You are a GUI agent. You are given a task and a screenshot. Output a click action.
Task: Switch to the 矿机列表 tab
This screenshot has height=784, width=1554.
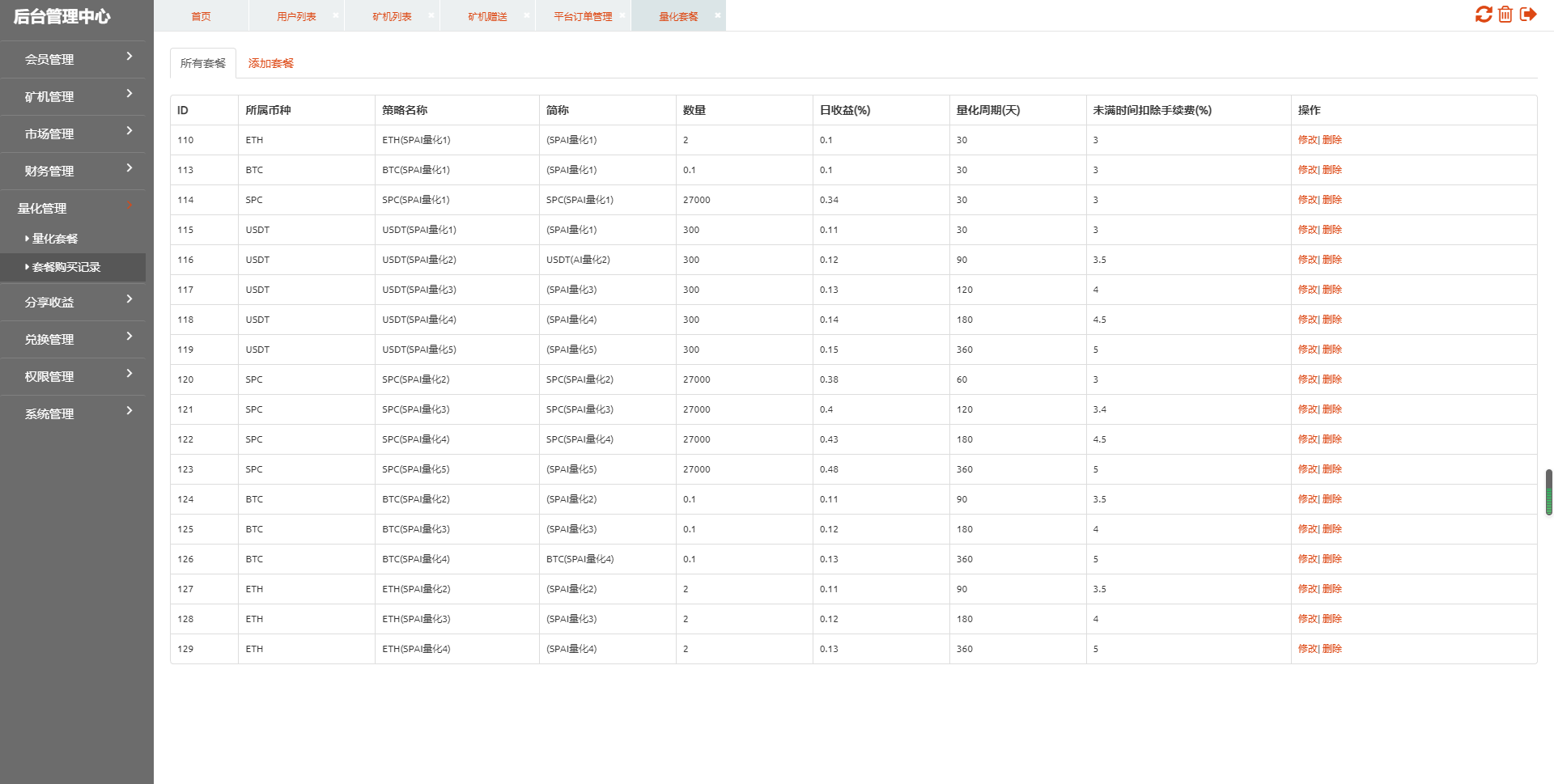(x=392, y=16)
